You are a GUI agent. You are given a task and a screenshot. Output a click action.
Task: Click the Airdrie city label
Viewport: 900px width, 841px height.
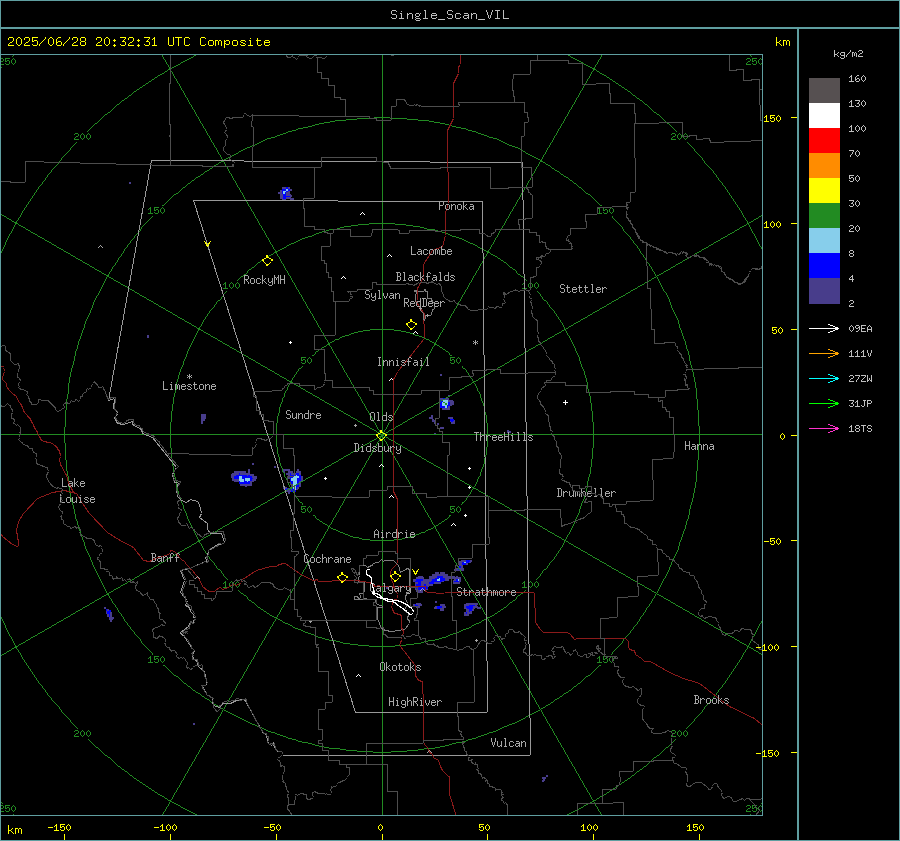click(394, 534)
